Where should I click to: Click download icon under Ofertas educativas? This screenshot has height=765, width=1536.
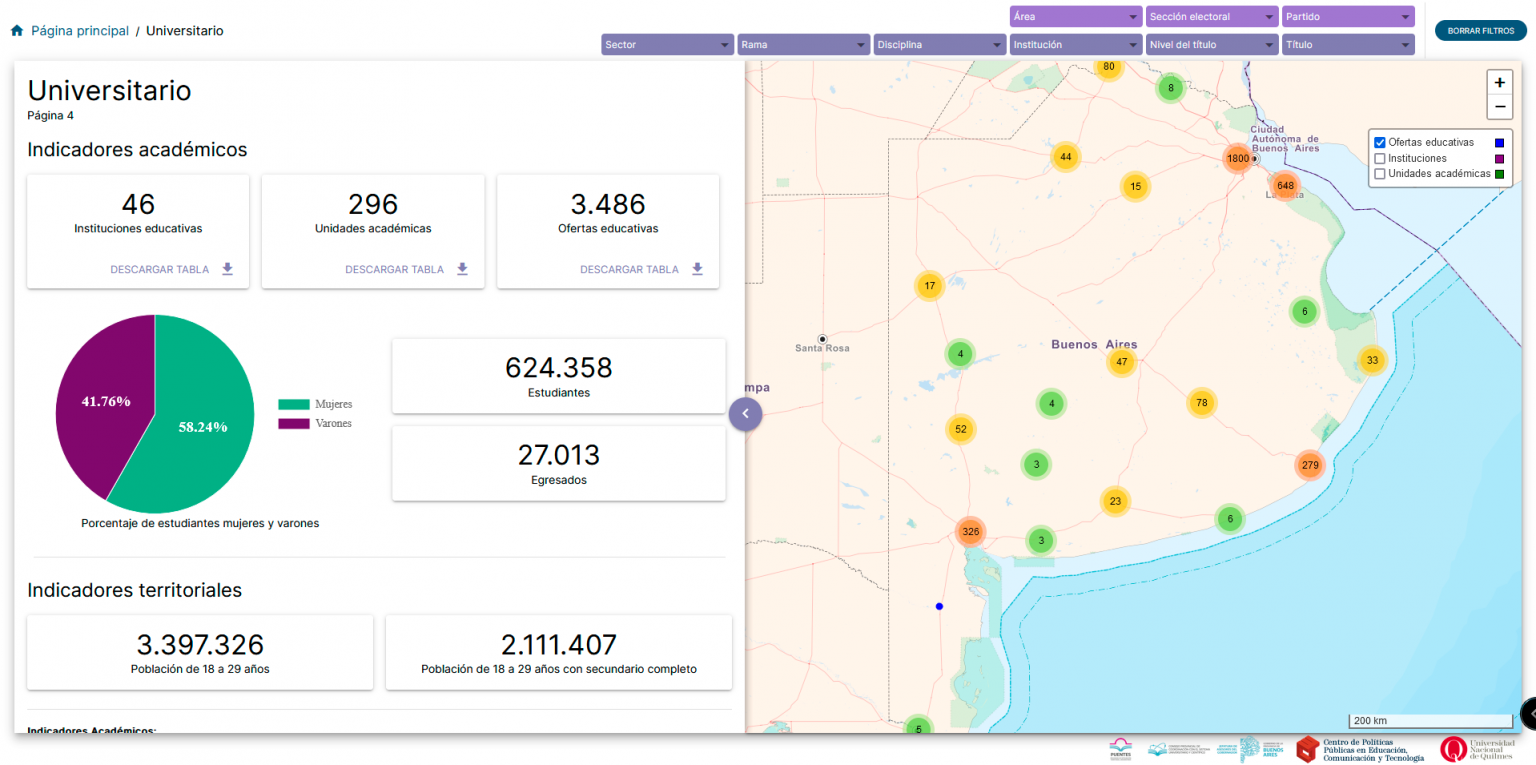tap(697, 269)
